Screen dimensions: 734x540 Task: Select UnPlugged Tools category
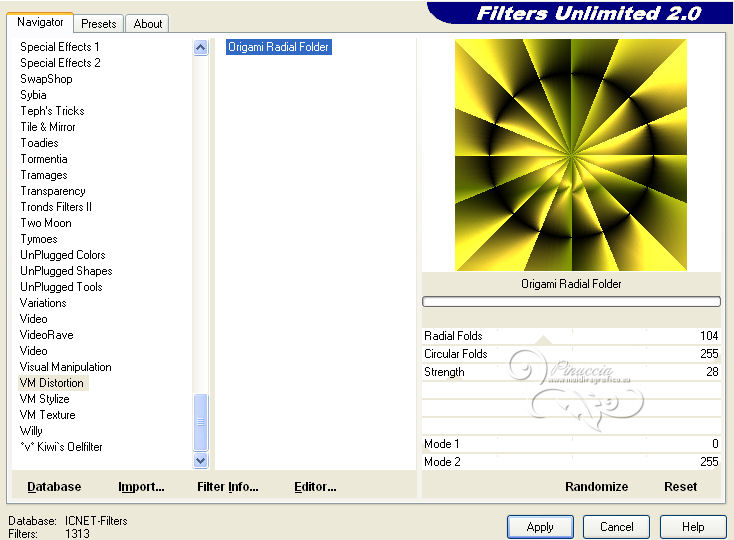[61, 287]
